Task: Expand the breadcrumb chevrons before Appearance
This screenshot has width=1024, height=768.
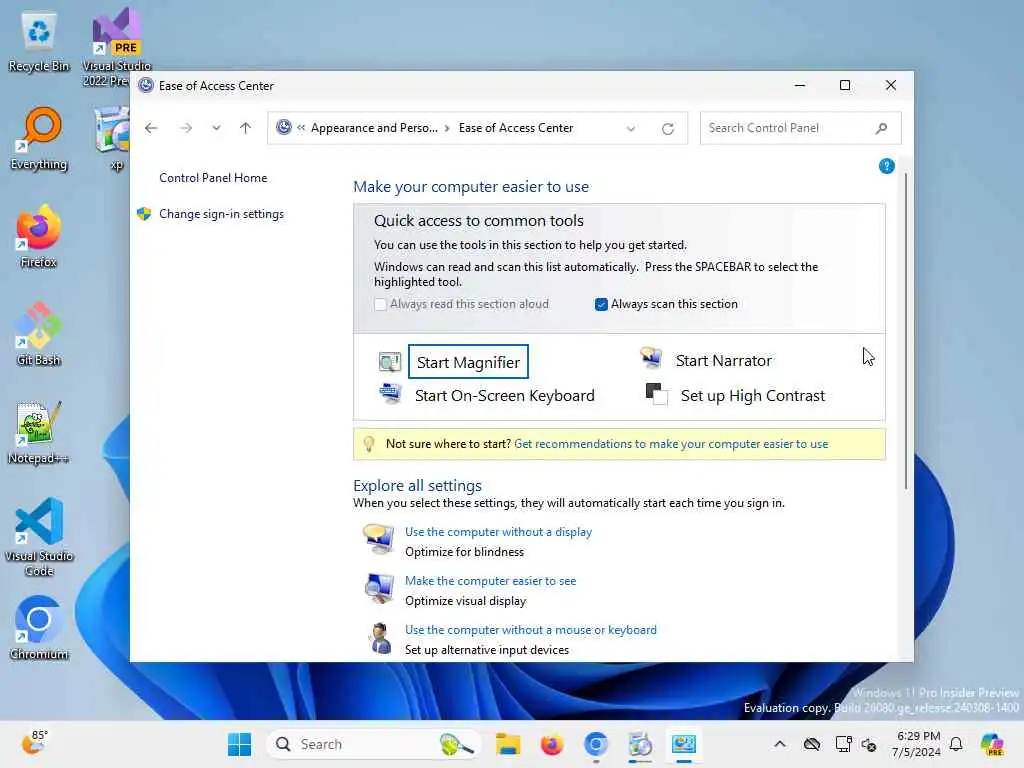Action: (301, 128)
